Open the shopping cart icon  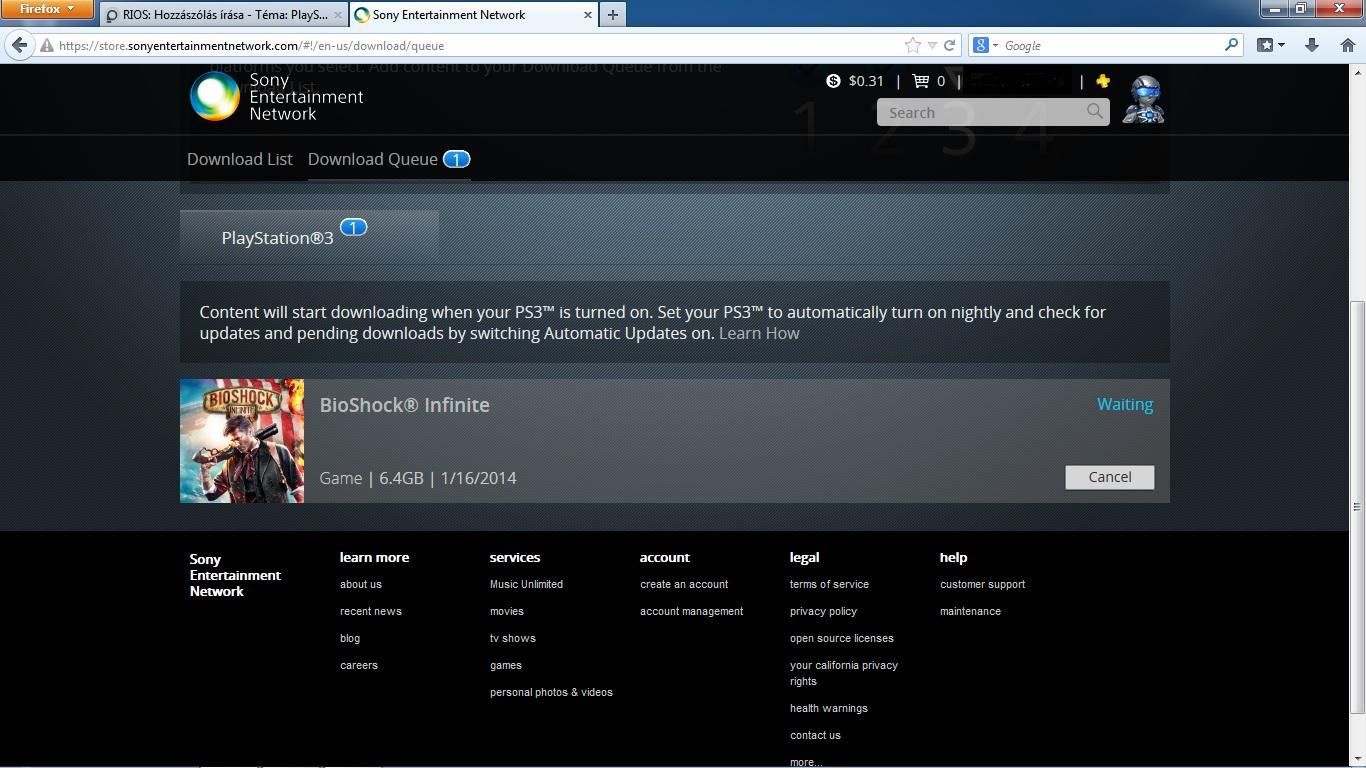tap(921, 81)
